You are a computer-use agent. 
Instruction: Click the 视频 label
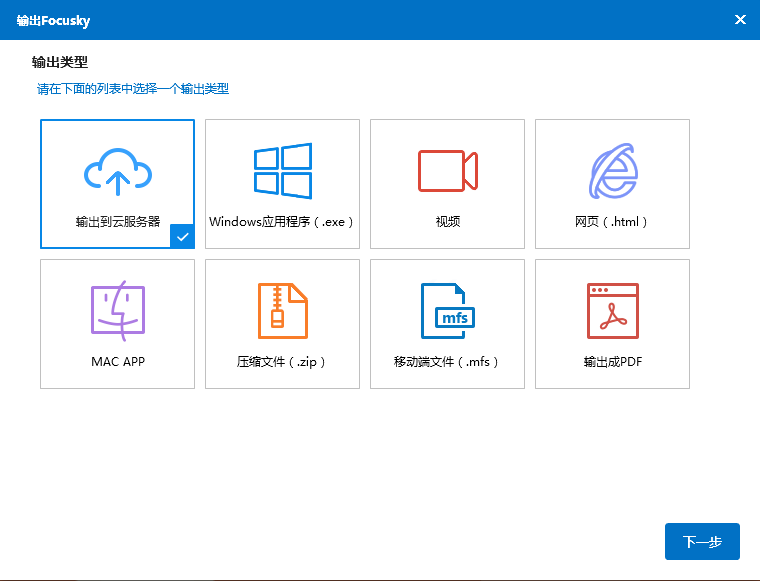(x=448, y=221)
